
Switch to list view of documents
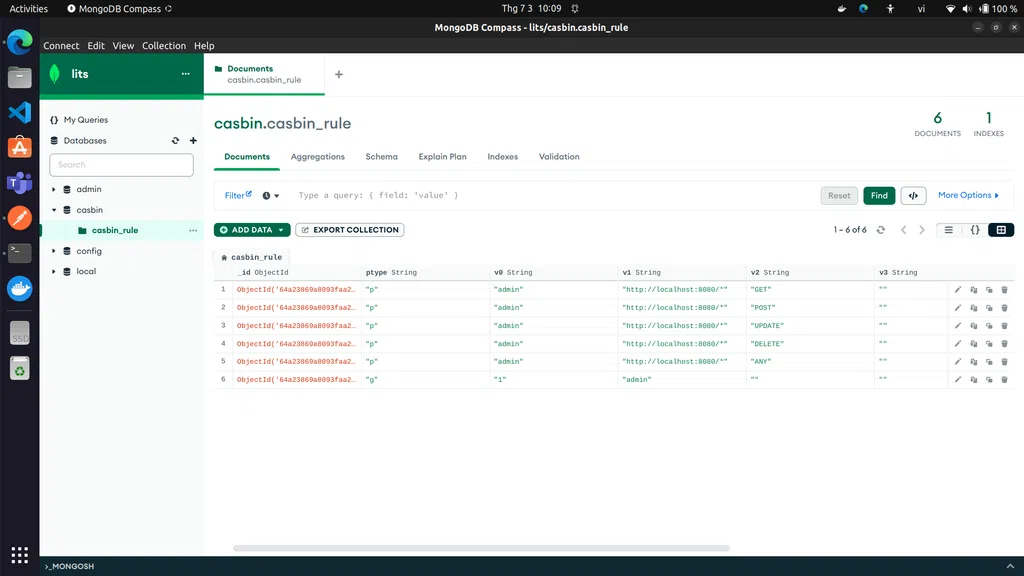949,230
